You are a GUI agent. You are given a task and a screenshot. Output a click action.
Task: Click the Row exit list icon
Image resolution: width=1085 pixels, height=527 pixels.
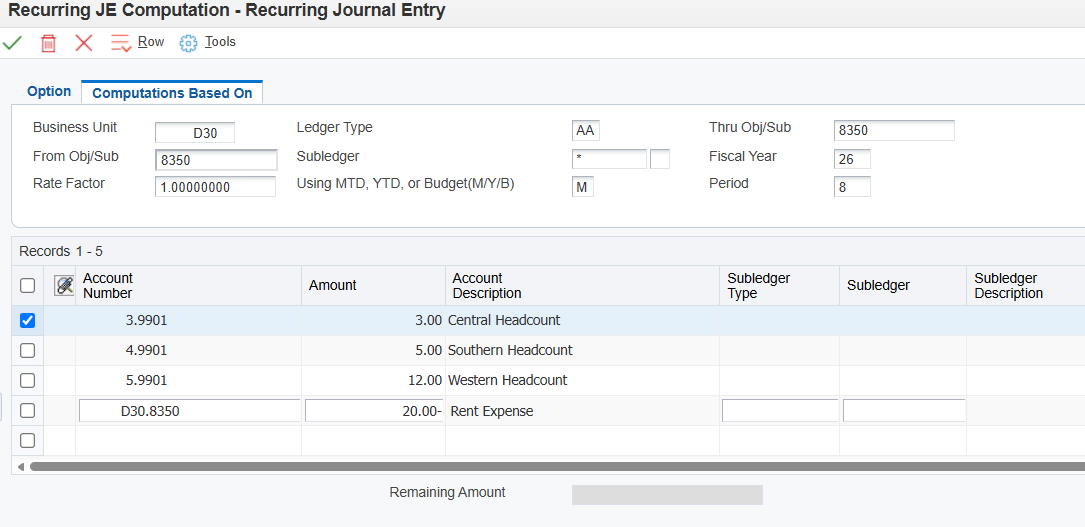click(121, 43)
